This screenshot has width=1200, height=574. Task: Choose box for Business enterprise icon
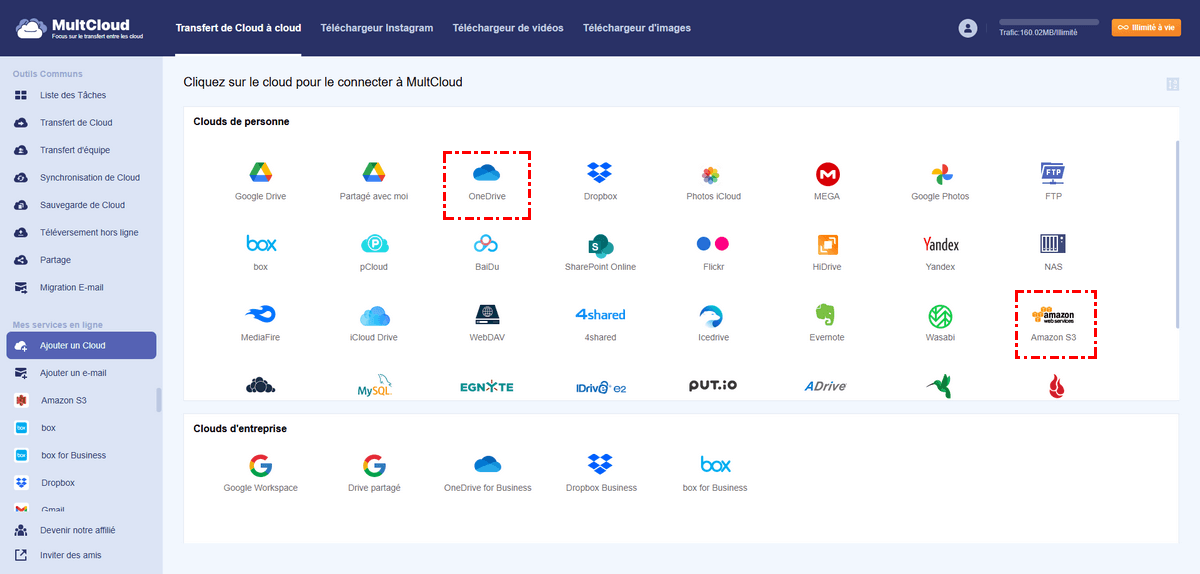click(714, 473)
